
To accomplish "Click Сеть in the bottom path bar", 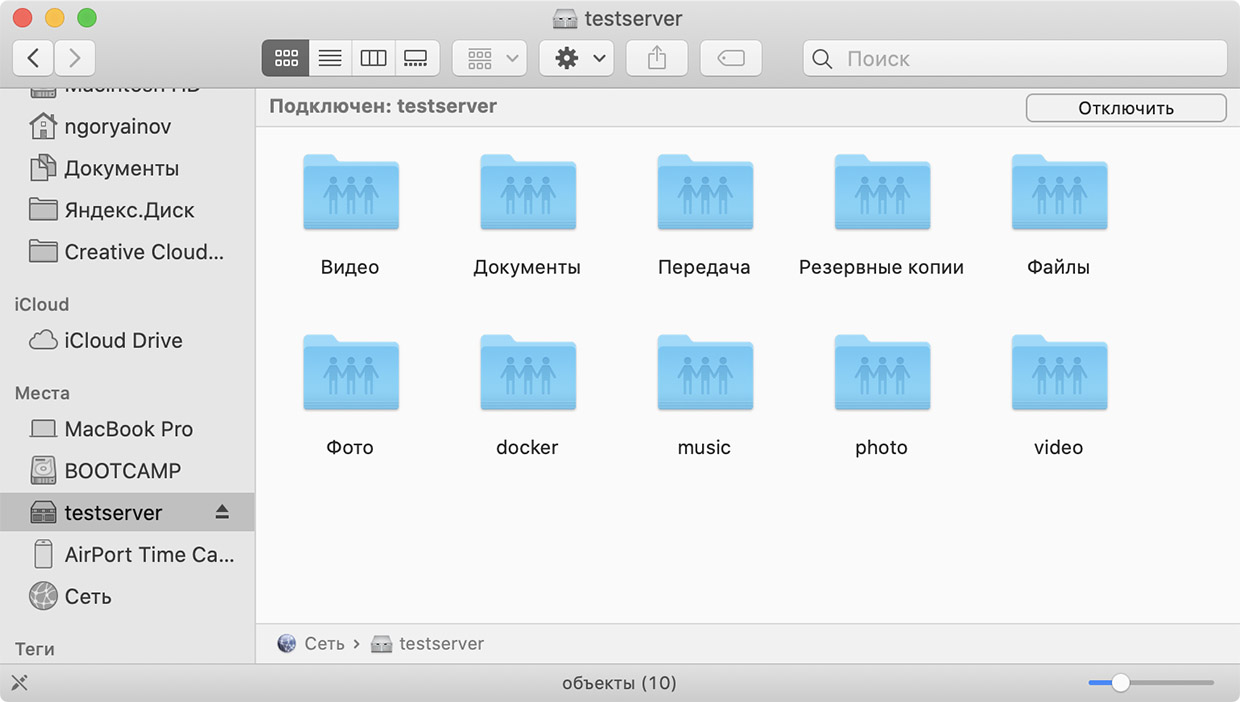I will coord(323,643).
